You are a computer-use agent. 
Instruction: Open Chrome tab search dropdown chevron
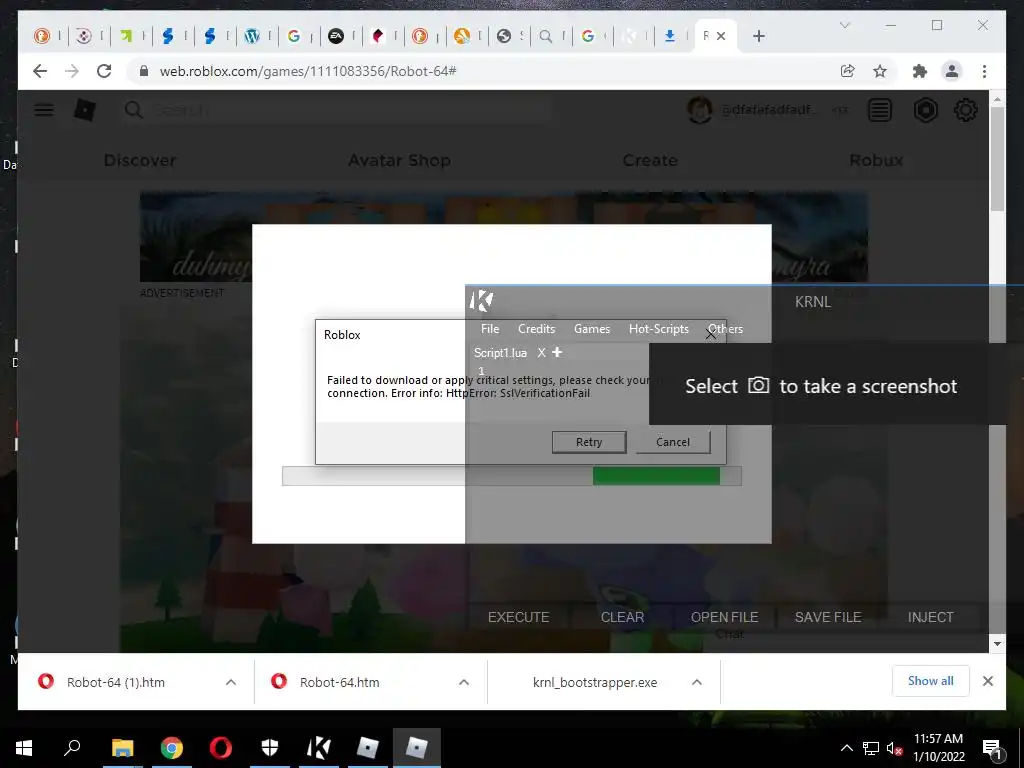tap(844, 25)
